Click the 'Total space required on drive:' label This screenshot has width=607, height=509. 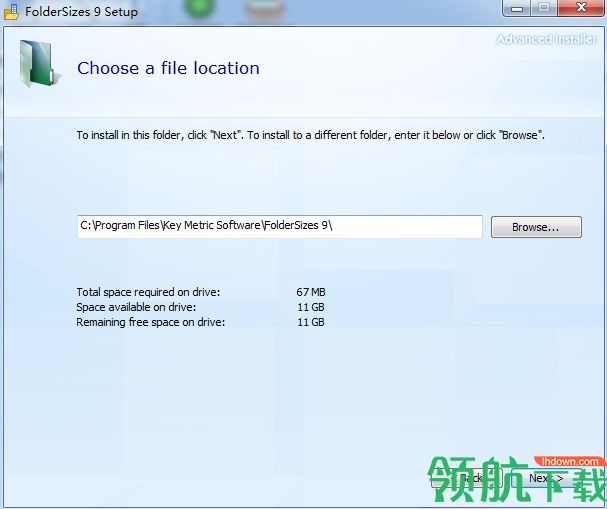[148, 292]
